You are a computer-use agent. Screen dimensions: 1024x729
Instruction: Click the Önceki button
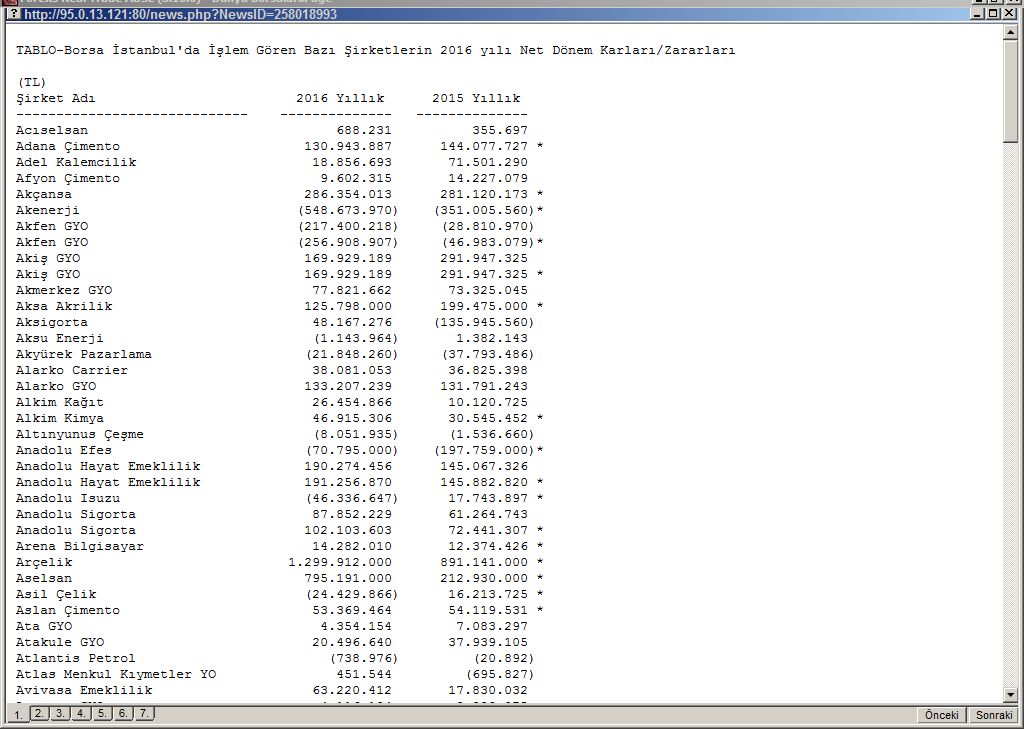point(941,715)
